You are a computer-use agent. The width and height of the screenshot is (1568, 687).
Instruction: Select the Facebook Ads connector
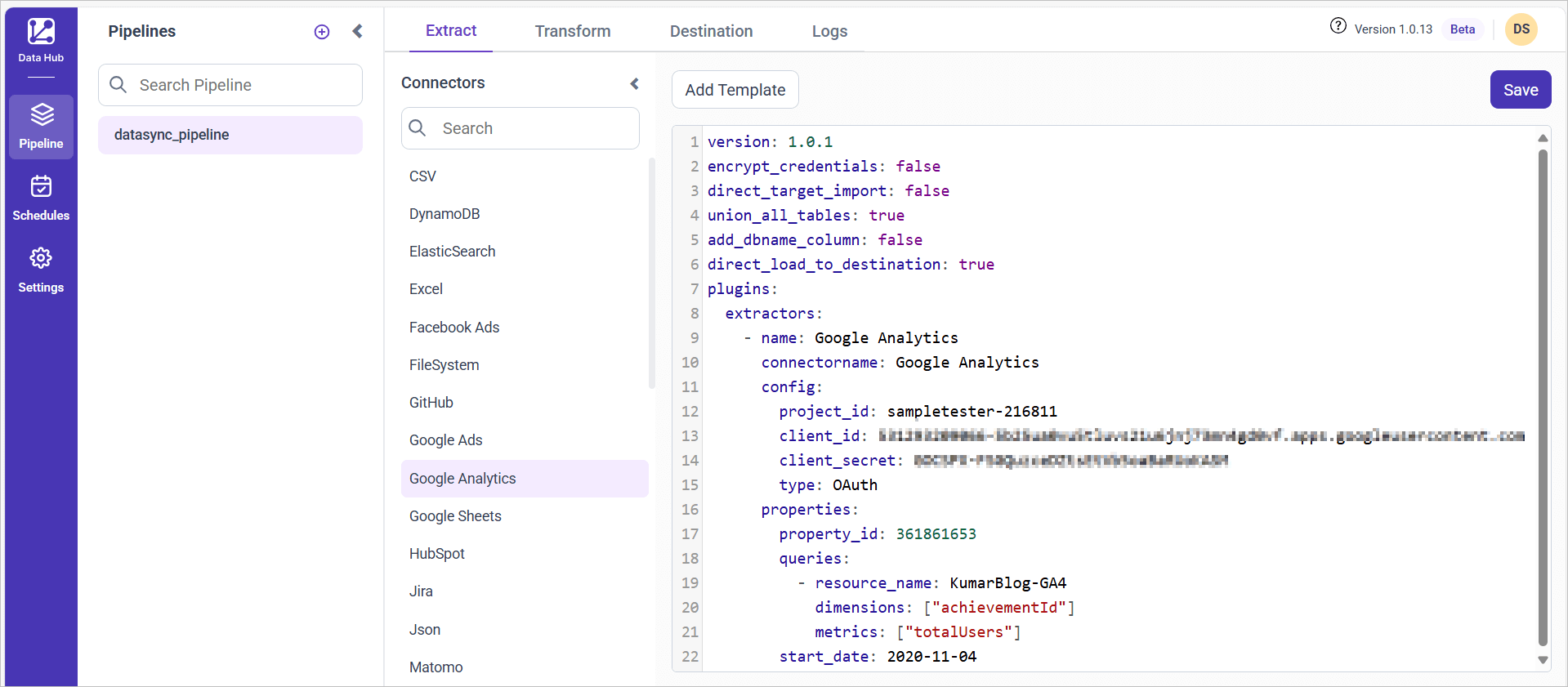[x=525, y=328]
